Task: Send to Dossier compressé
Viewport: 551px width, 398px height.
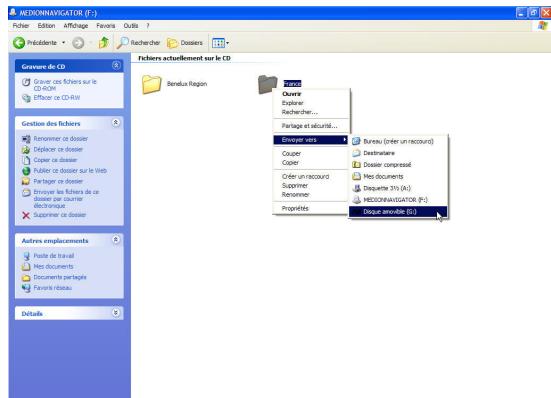Action: (398, 165)
